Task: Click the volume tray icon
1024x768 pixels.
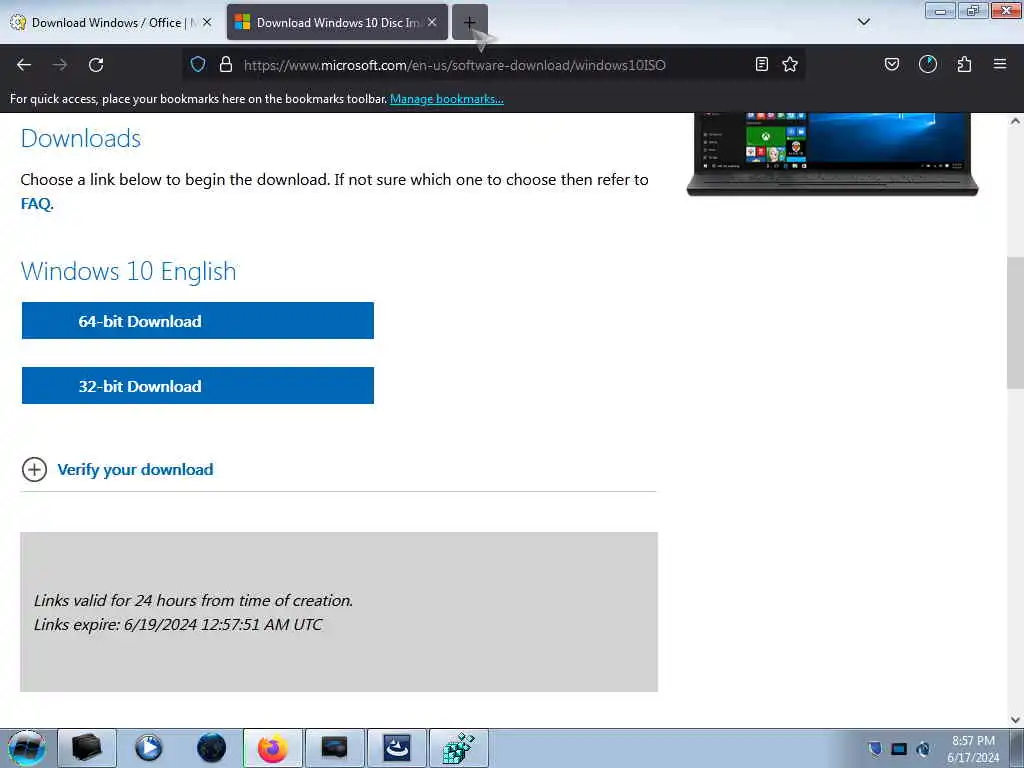Action: click(x=923, y=749)
